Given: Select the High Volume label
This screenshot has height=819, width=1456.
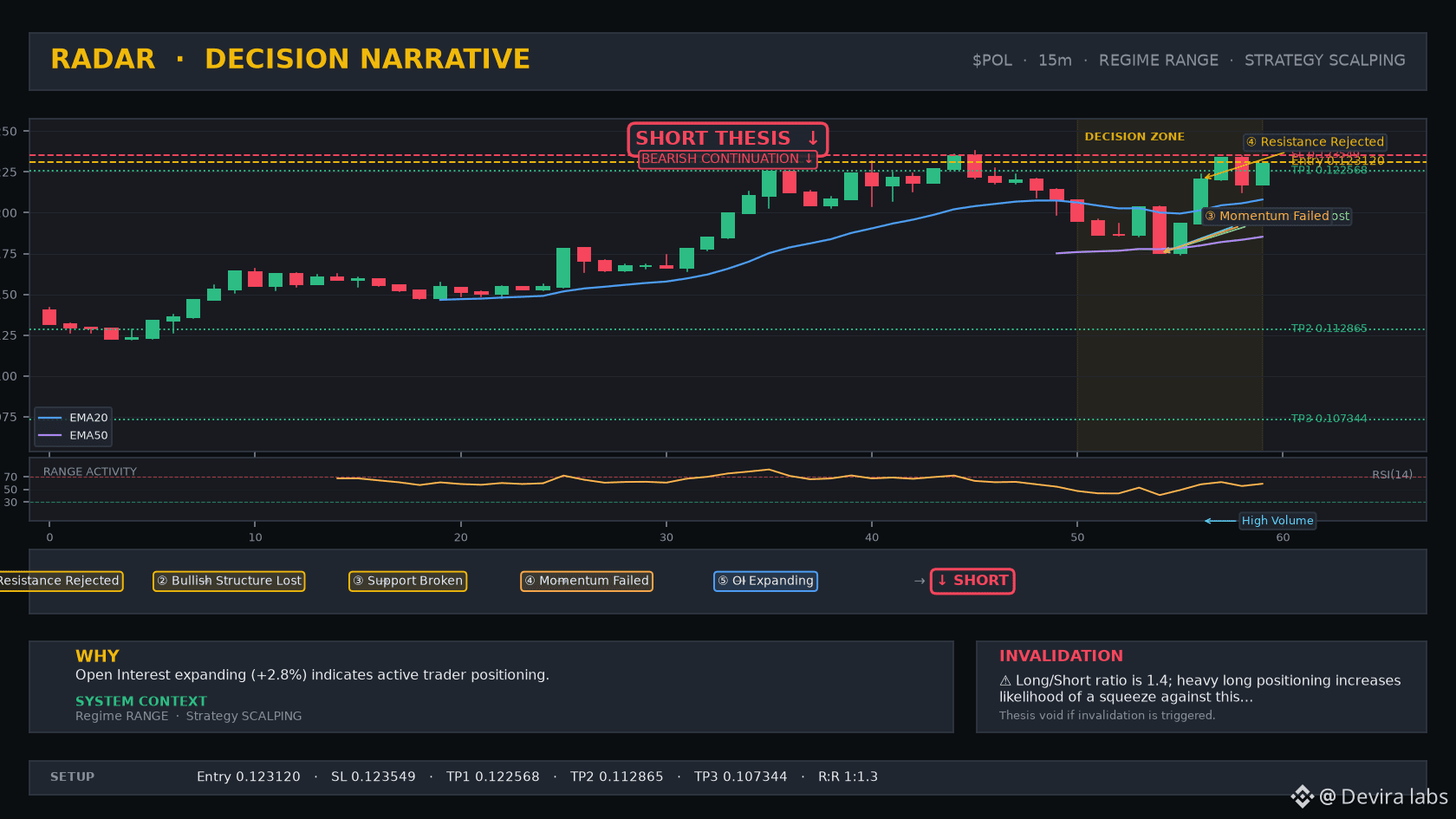Looking at the screenshot, I should pos(1277,521).
